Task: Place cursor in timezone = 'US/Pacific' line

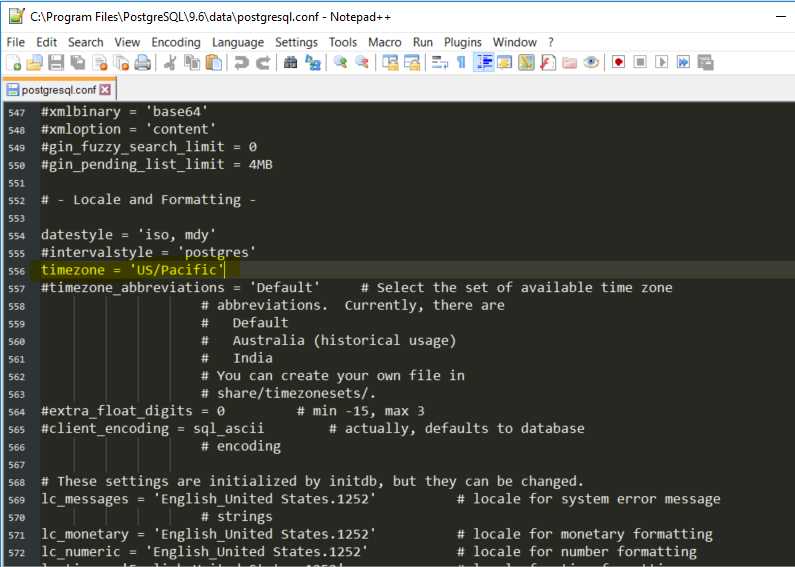Action: pos(133,270)
